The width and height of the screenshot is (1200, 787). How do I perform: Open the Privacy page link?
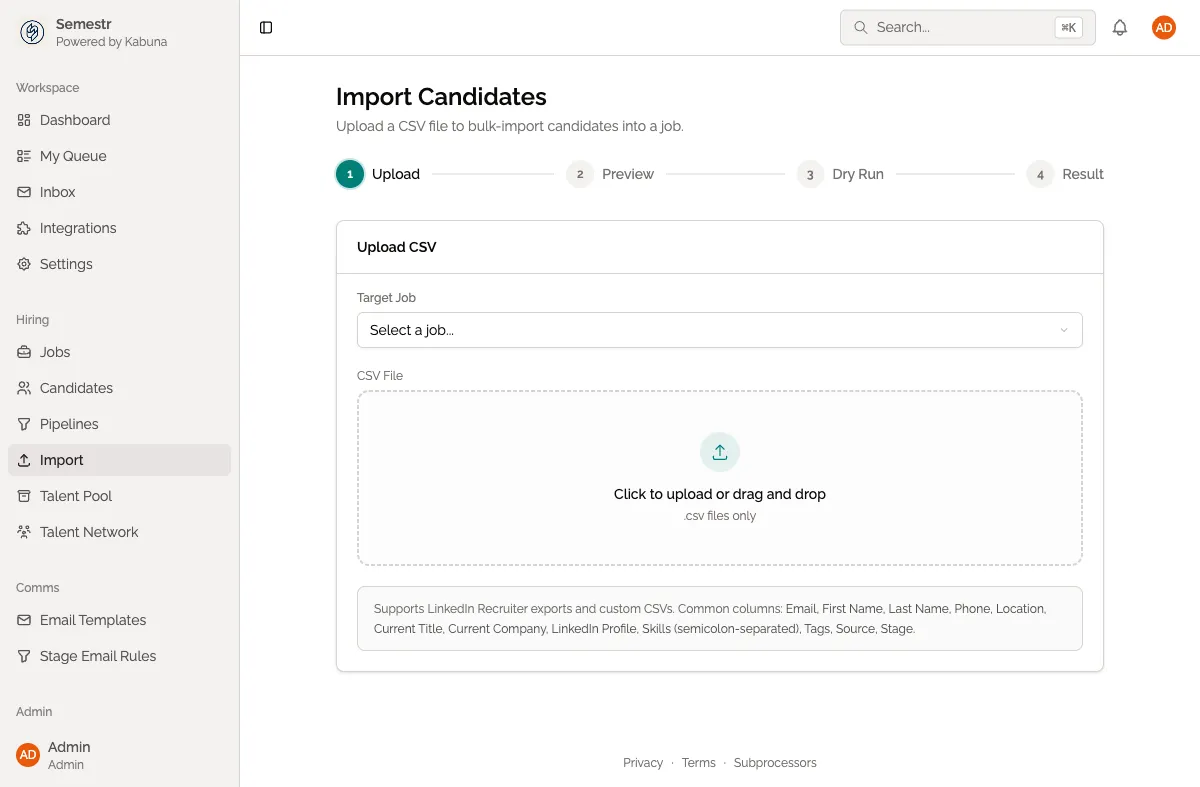click(x=643, y=762)
